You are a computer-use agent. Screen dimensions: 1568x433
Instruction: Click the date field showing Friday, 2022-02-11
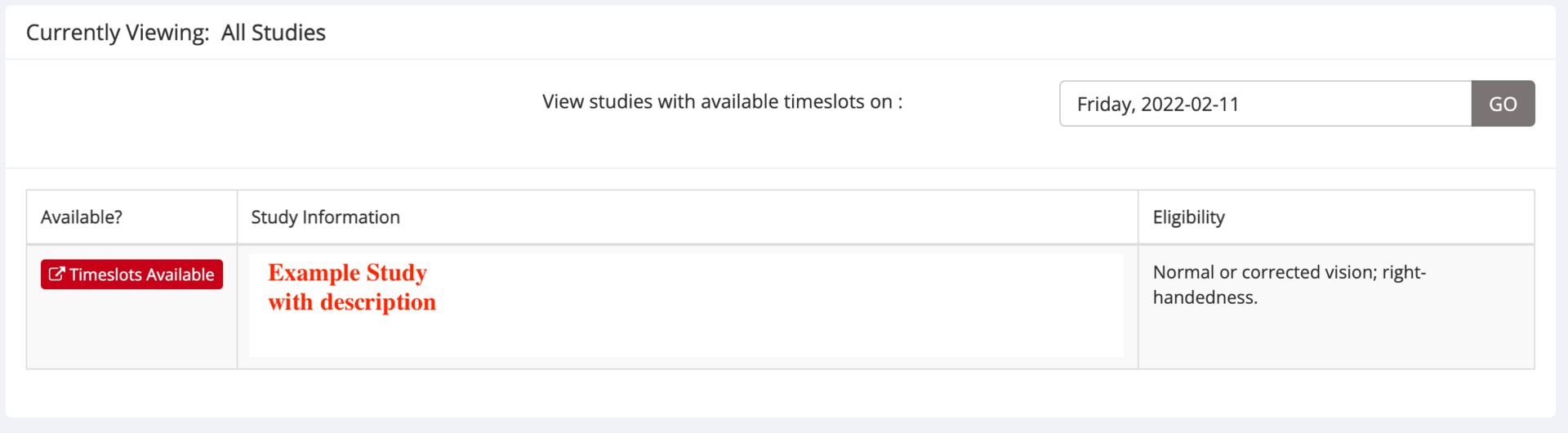click(x=1265, y=104)
